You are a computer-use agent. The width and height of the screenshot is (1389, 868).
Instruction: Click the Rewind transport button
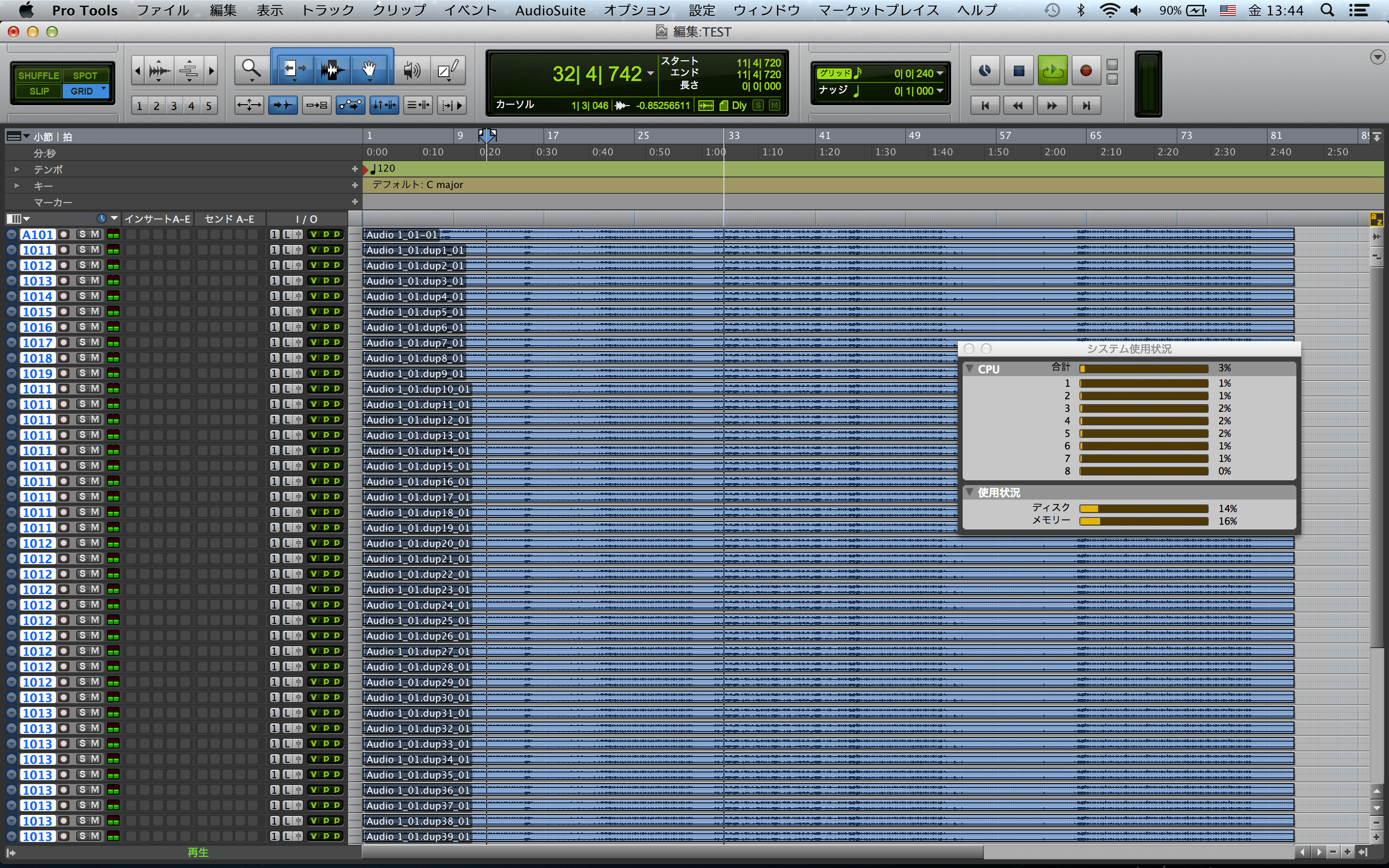pyautogui.click(x=1018, y=106)
